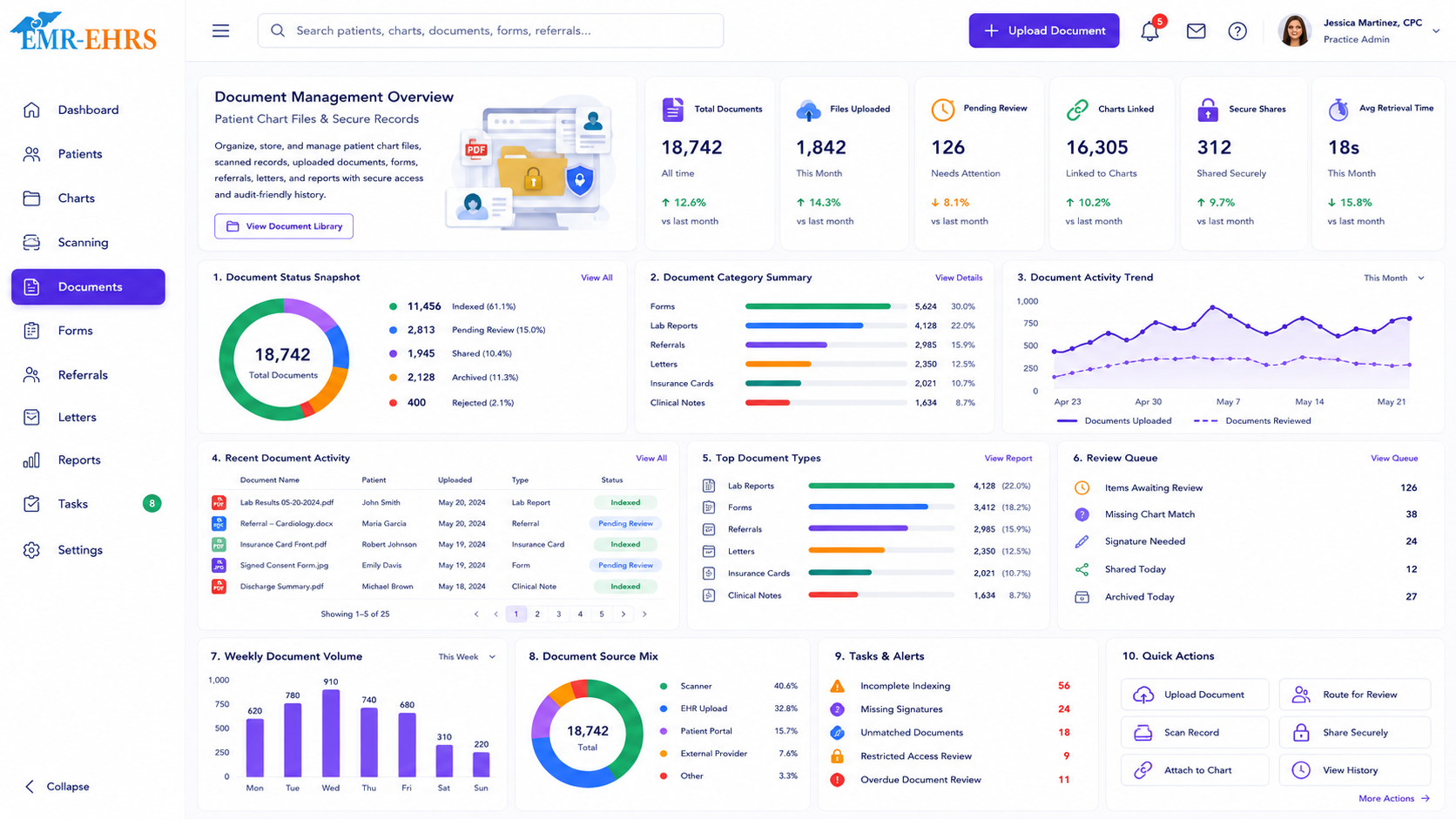Image resolution: width=1456 pixels, height=819 pixels.
Task: Click View Queue in Review Queue
Action: pos(1394,458)
